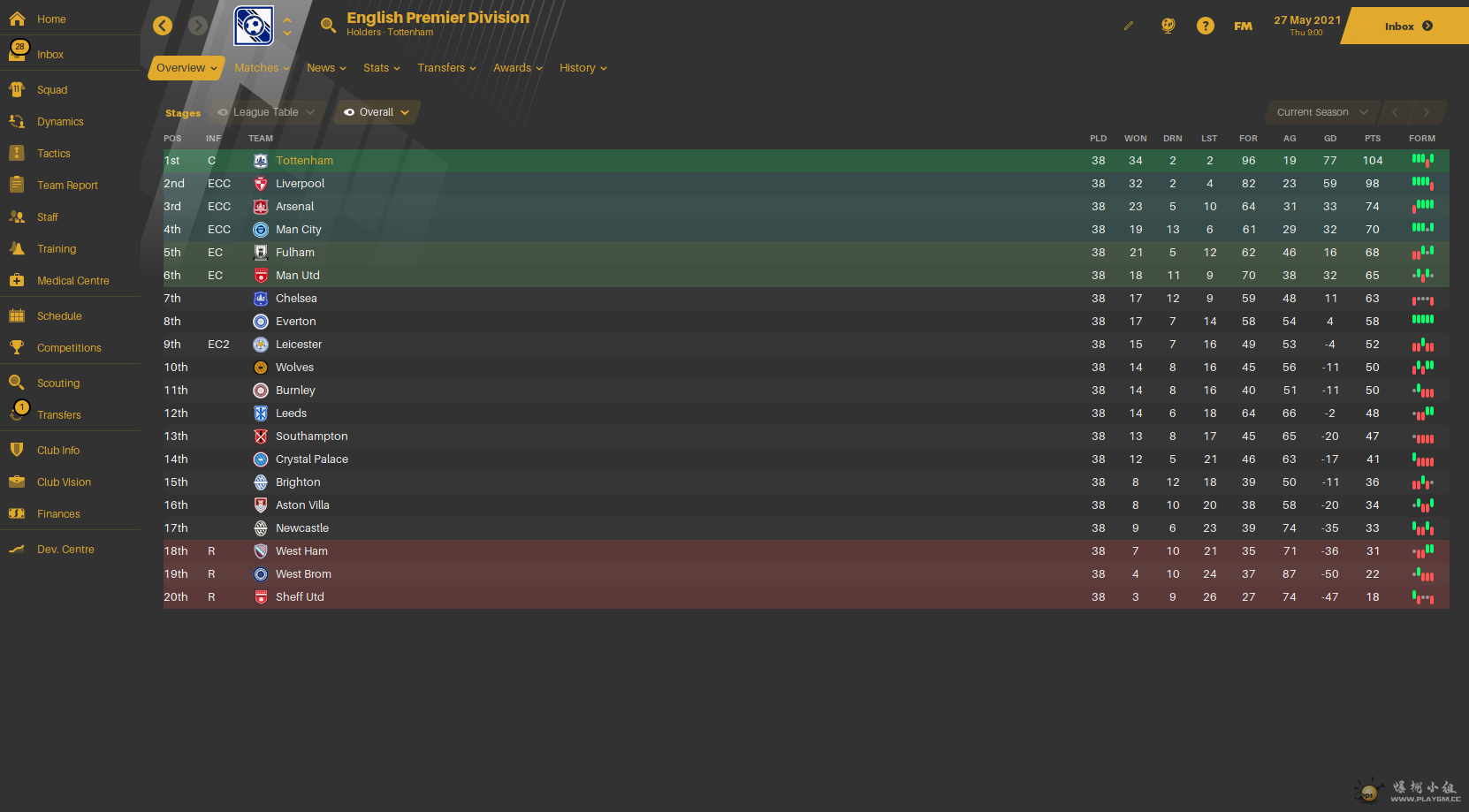Click the pencil edit icon
This screenshot has width=1469, height=812.
[x=1129, y=26]
